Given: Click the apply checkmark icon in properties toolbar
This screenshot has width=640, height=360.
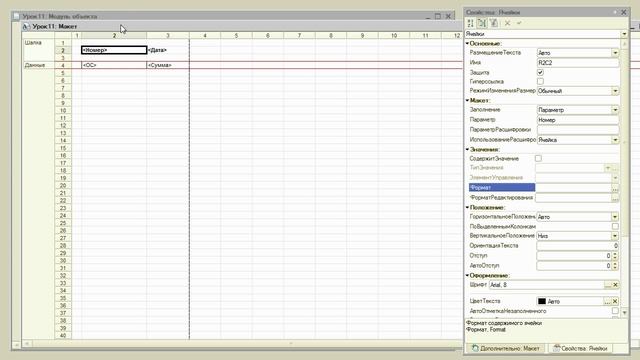Looking at the screenshot, I should tap(519, 23).
